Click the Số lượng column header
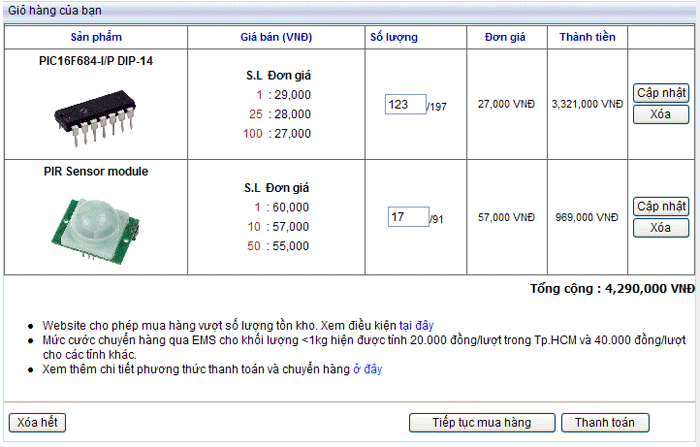This screenshot has height=447, width=700. coord(394,37)
